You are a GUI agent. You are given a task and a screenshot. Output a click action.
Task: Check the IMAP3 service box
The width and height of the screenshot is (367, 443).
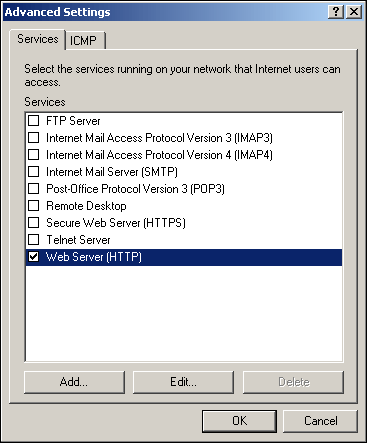[33, 137]
